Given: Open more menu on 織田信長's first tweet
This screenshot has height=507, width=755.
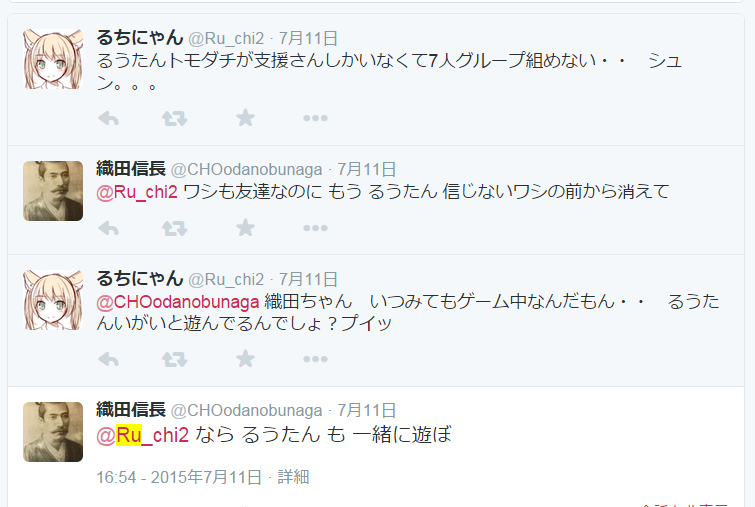Looking at the screenshot, I should pos(315,228).
